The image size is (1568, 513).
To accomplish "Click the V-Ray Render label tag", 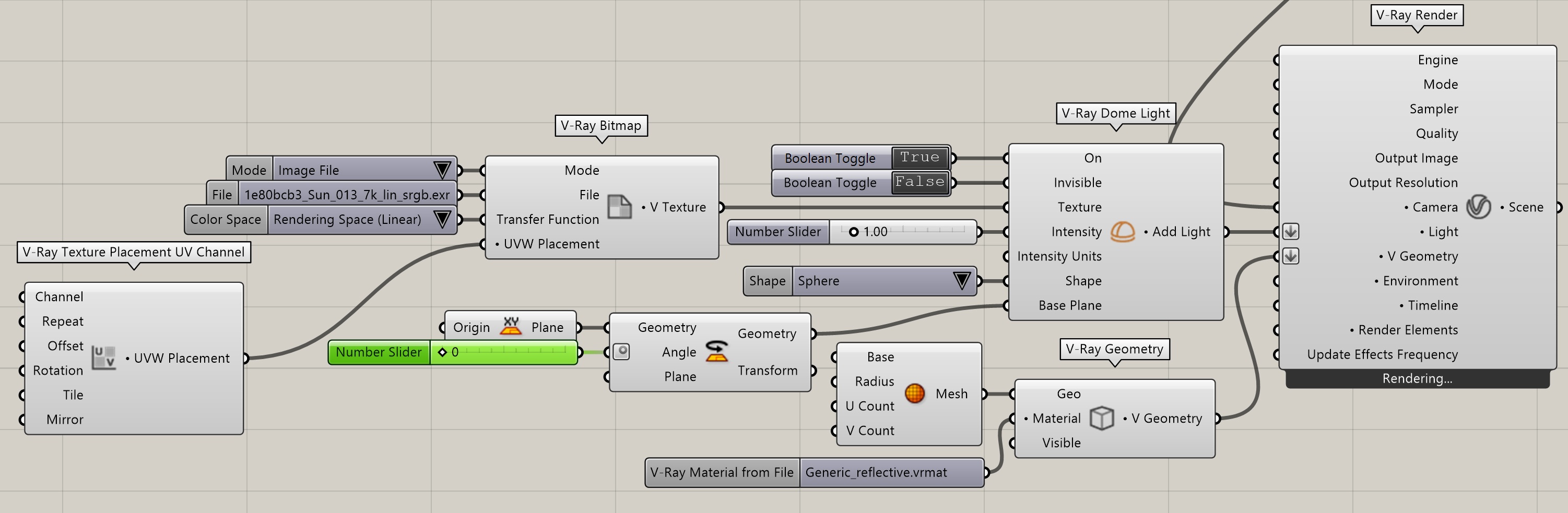I will coord(1417,15).
